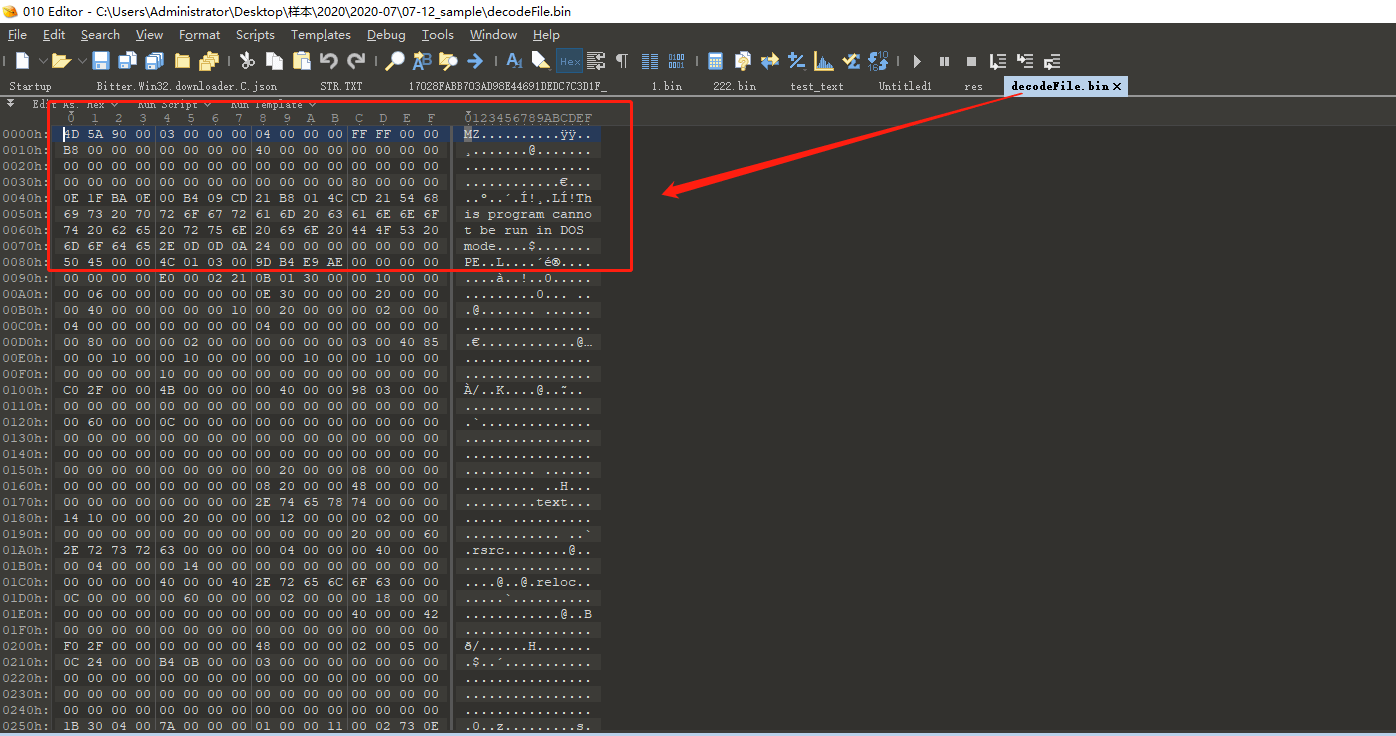The width and height of the screenshot is (1396, 736).
Task: Switch to the 222.bin tab
Action: [x=735, y=87]
